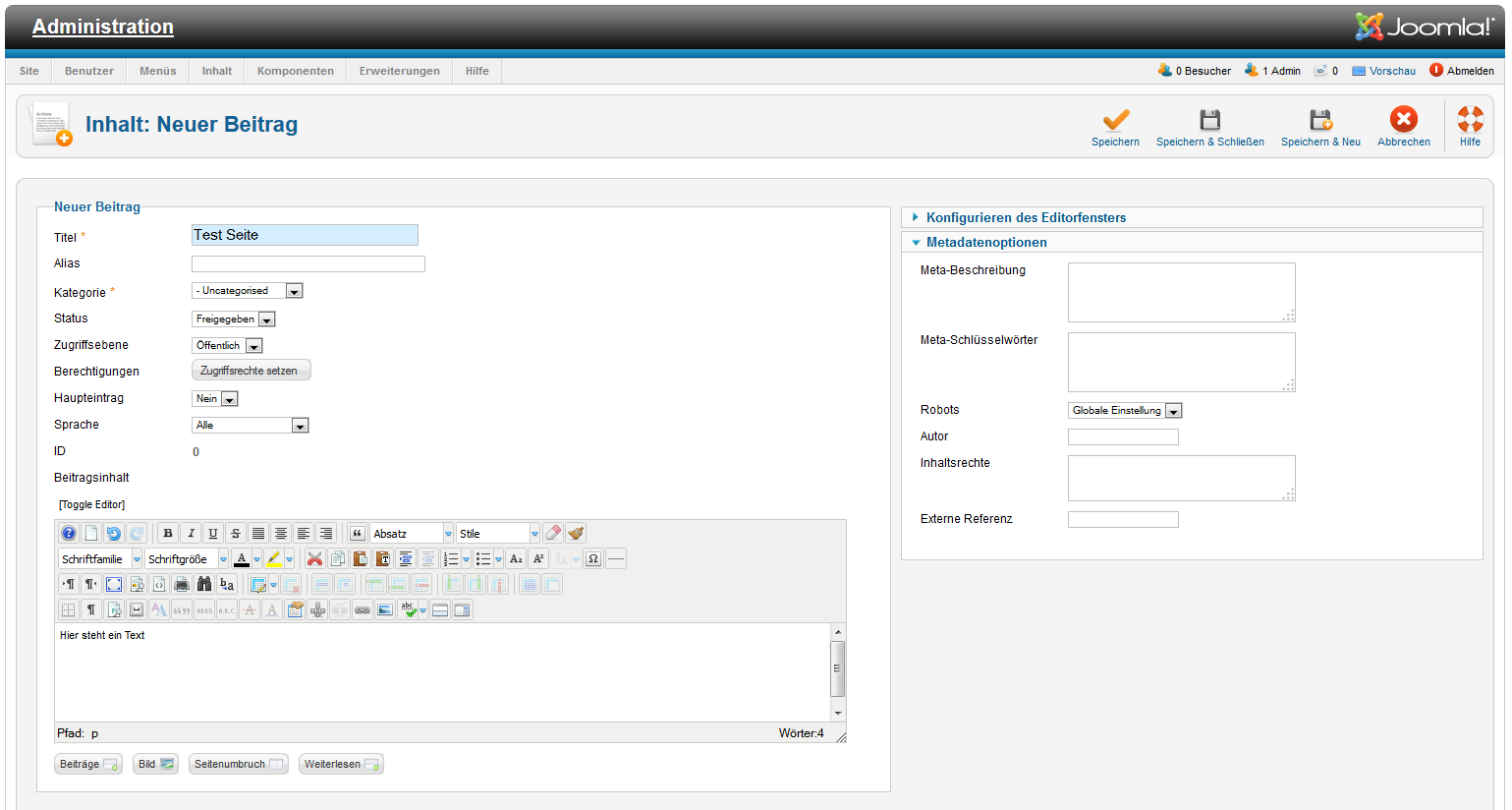
Task: Toggle bold formatting in the editor
Action: coord(168,534)
